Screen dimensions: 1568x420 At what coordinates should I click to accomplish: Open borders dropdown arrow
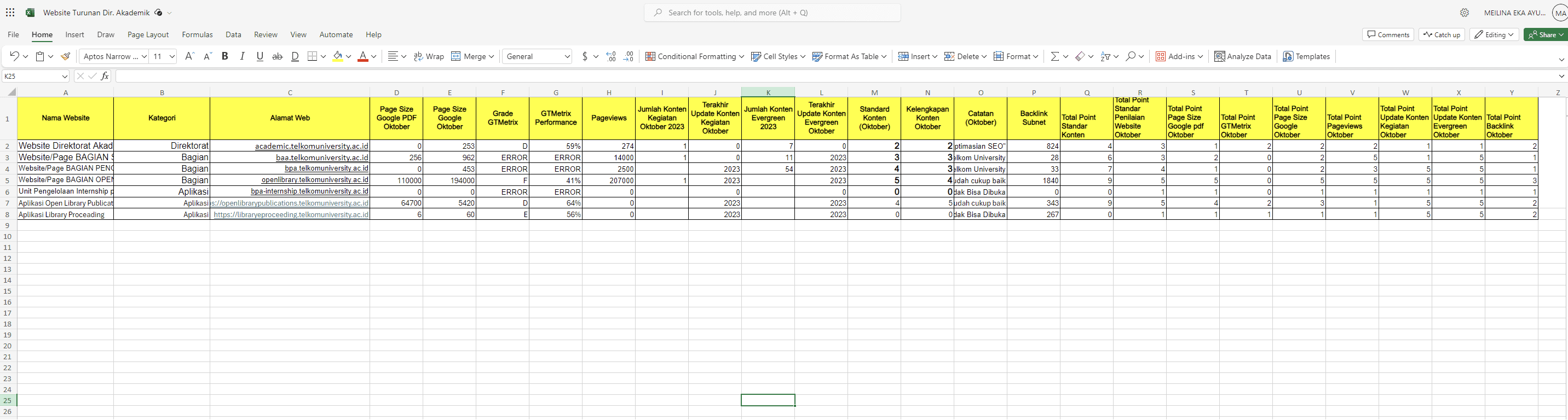[x=323, y=56]
